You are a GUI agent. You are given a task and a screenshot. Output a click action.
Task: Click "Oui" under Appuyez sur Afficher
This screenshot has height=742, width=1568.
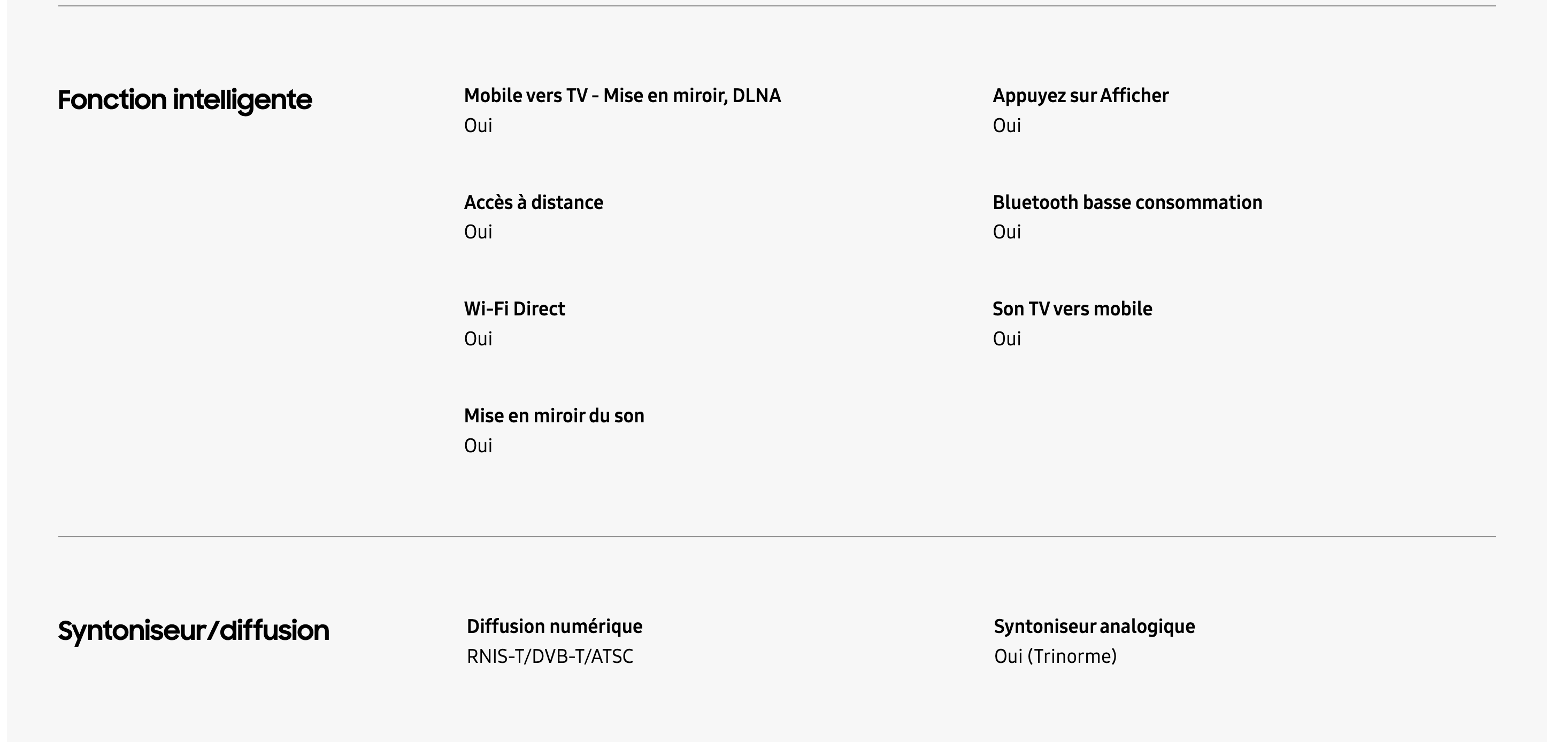pyautogui.click(x=1007, y=126)
